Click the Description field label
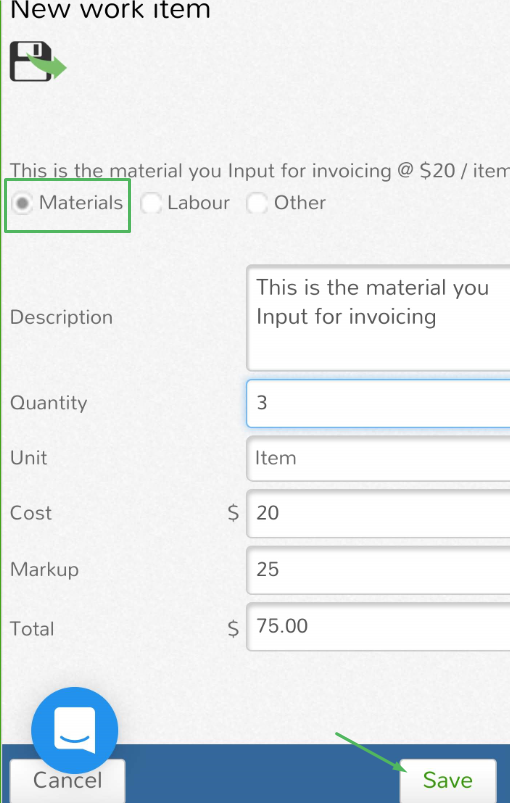 coord(61,318)
